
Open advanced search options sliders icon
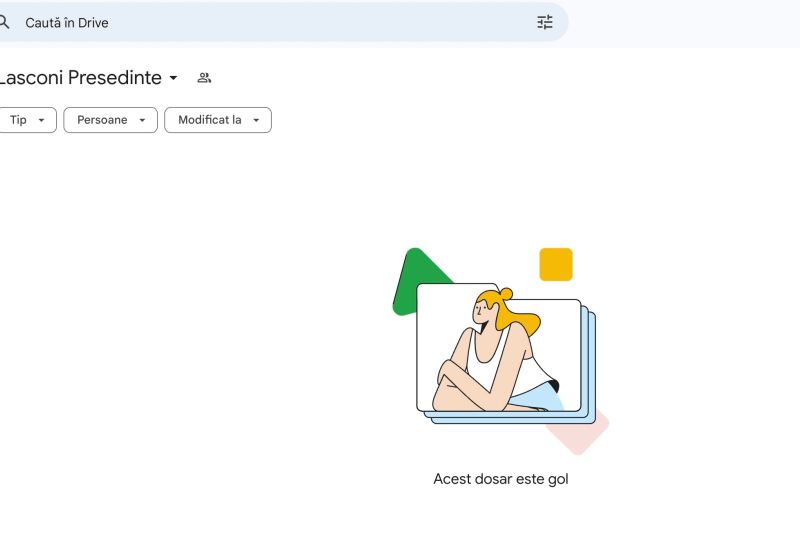pyautogui.click(x=544, y=22)
